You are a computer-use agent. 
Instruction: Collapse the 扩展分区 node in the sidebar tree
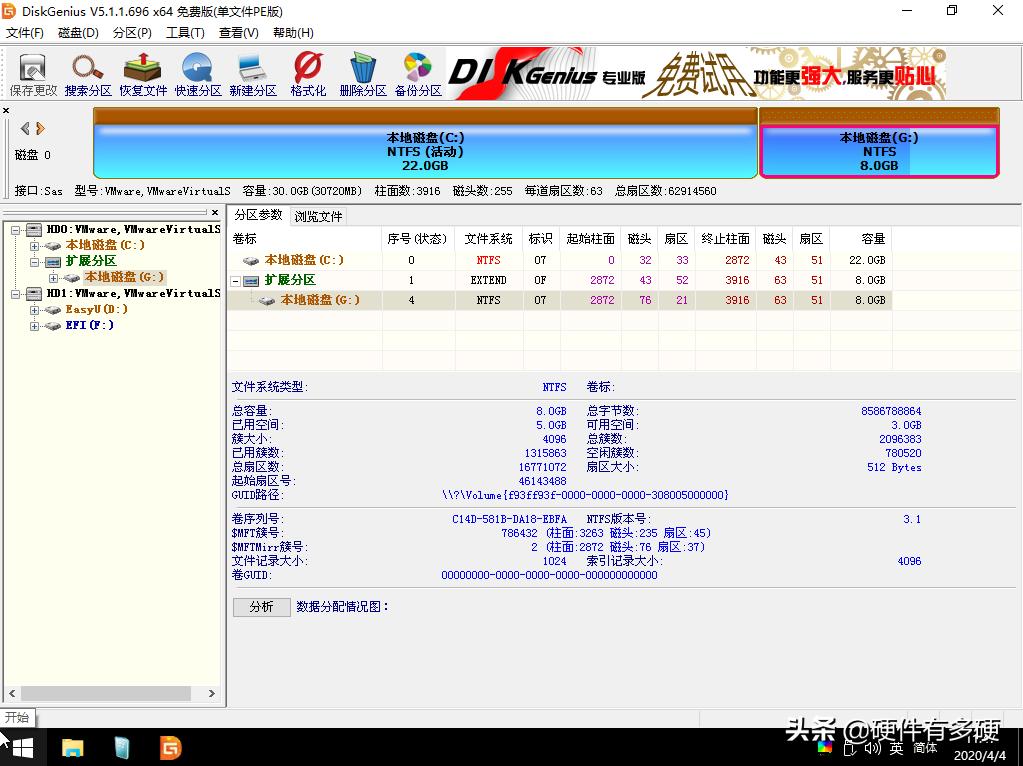coord(34,260)
